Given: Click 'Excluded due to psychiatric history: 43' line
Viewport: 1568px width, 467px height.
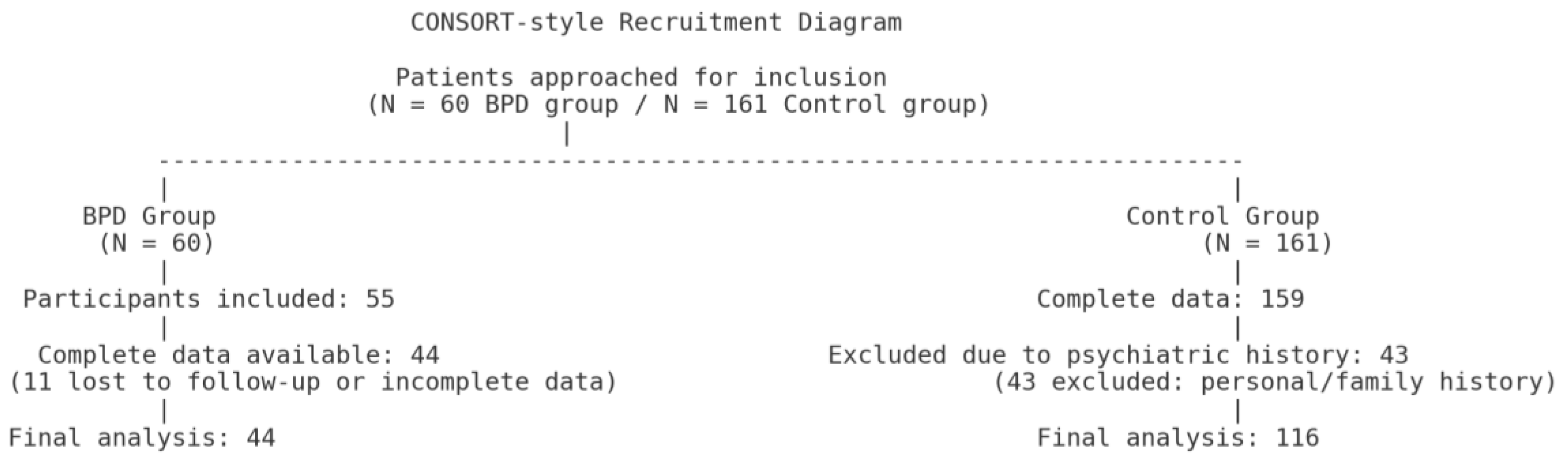Looking at the screenshot, I should tap(1118, 355).
